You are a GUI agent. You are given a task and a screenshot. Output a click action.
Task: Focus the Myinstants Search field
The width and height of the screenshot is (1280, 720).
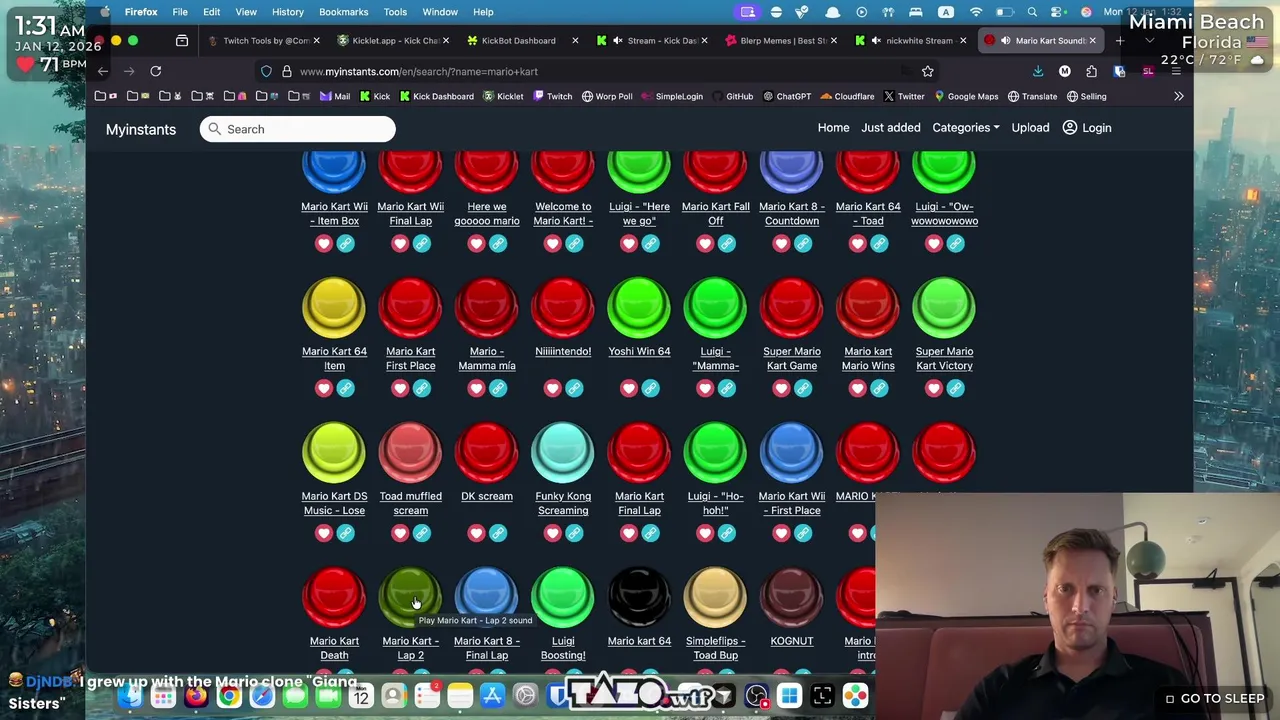[x=297, y=129]
